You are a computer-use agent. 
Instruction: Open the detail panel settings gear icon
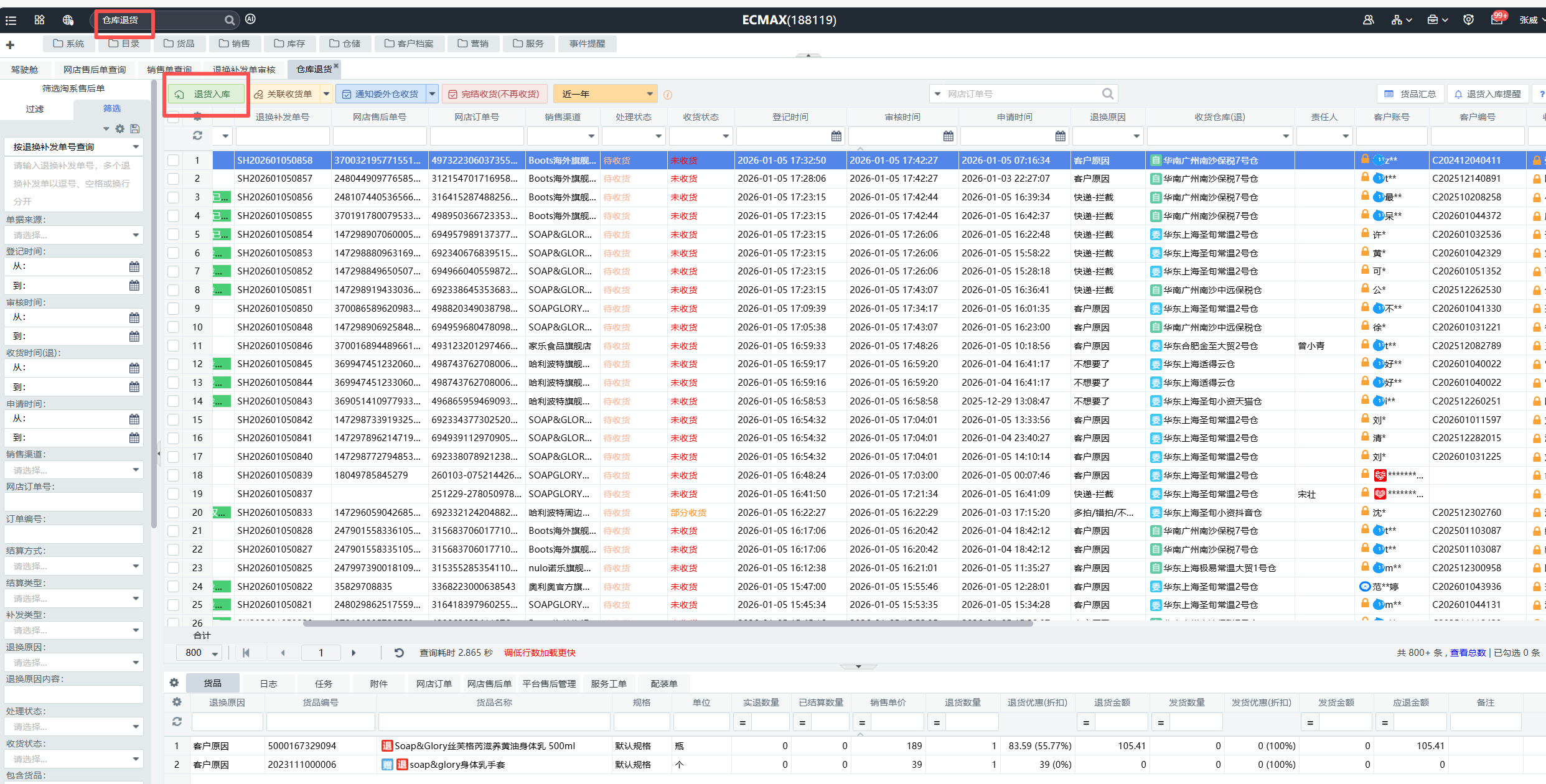[174, 683]
